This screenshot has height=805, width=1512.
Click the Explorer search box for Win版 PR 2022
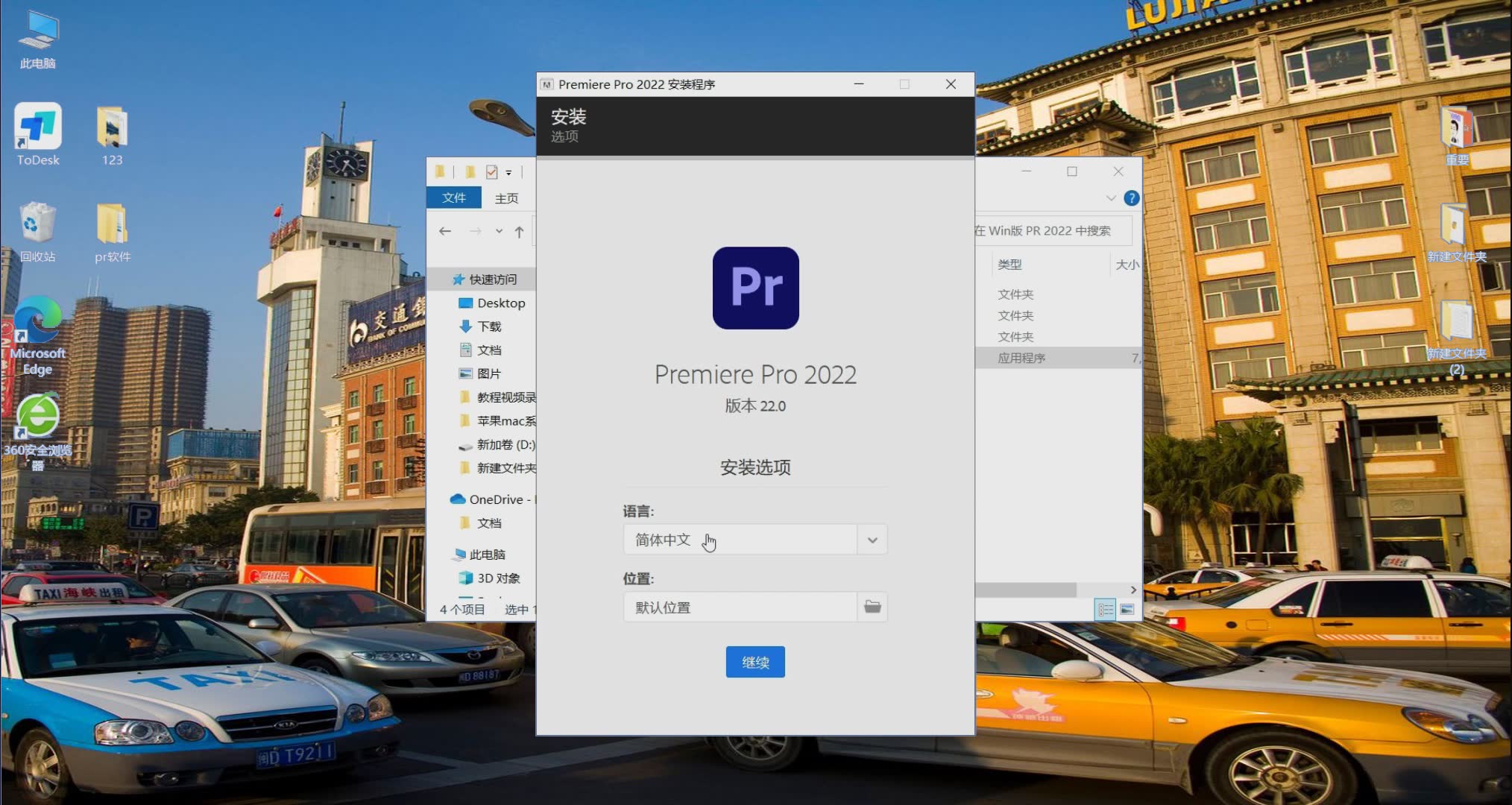pos(1053,231)
